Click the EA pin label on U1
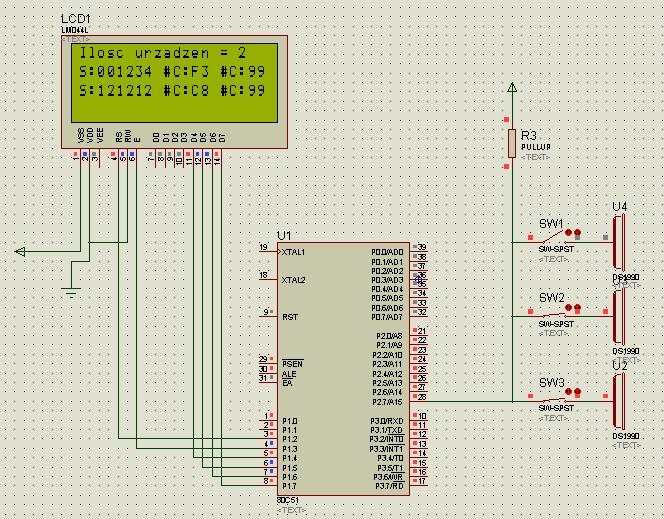Image resolution: width=664 pixels, height=519 pixels. 287,383
